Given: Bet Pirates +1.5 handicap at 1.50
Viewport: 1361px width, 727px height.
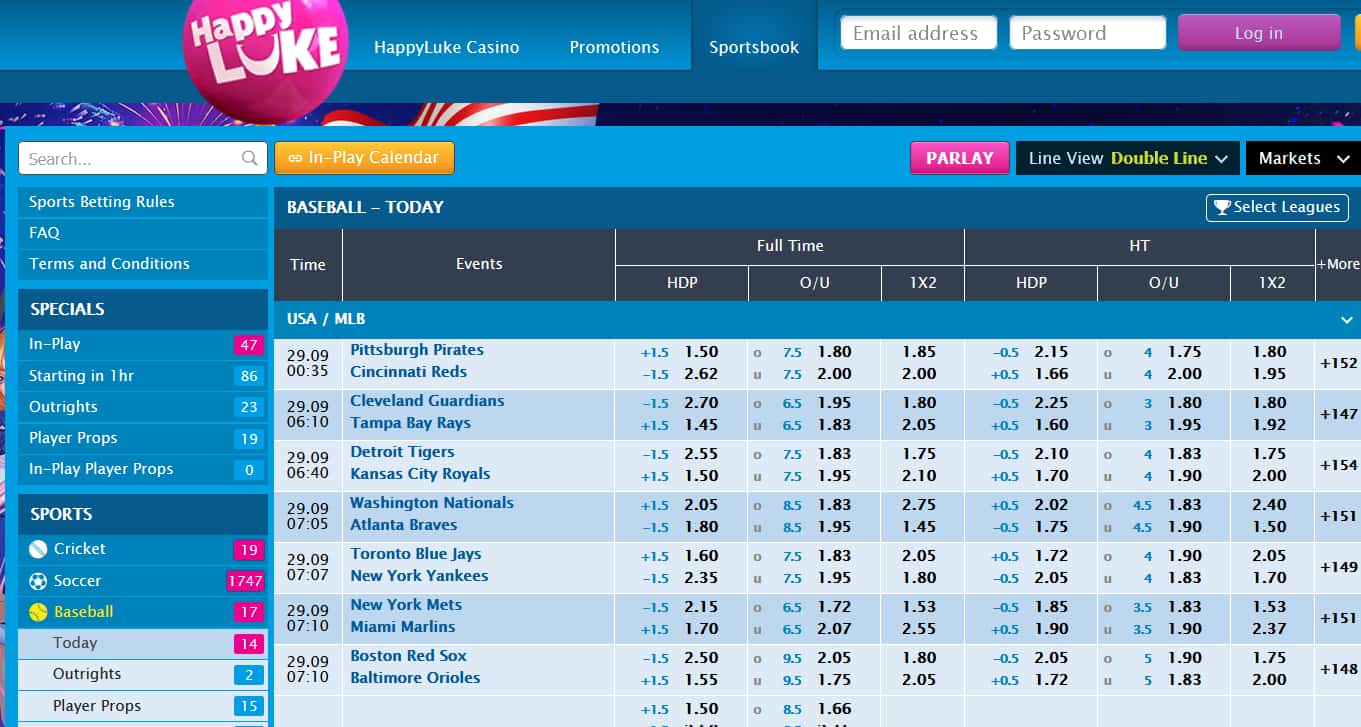Looking at the screenshot, I should point(701,352).
